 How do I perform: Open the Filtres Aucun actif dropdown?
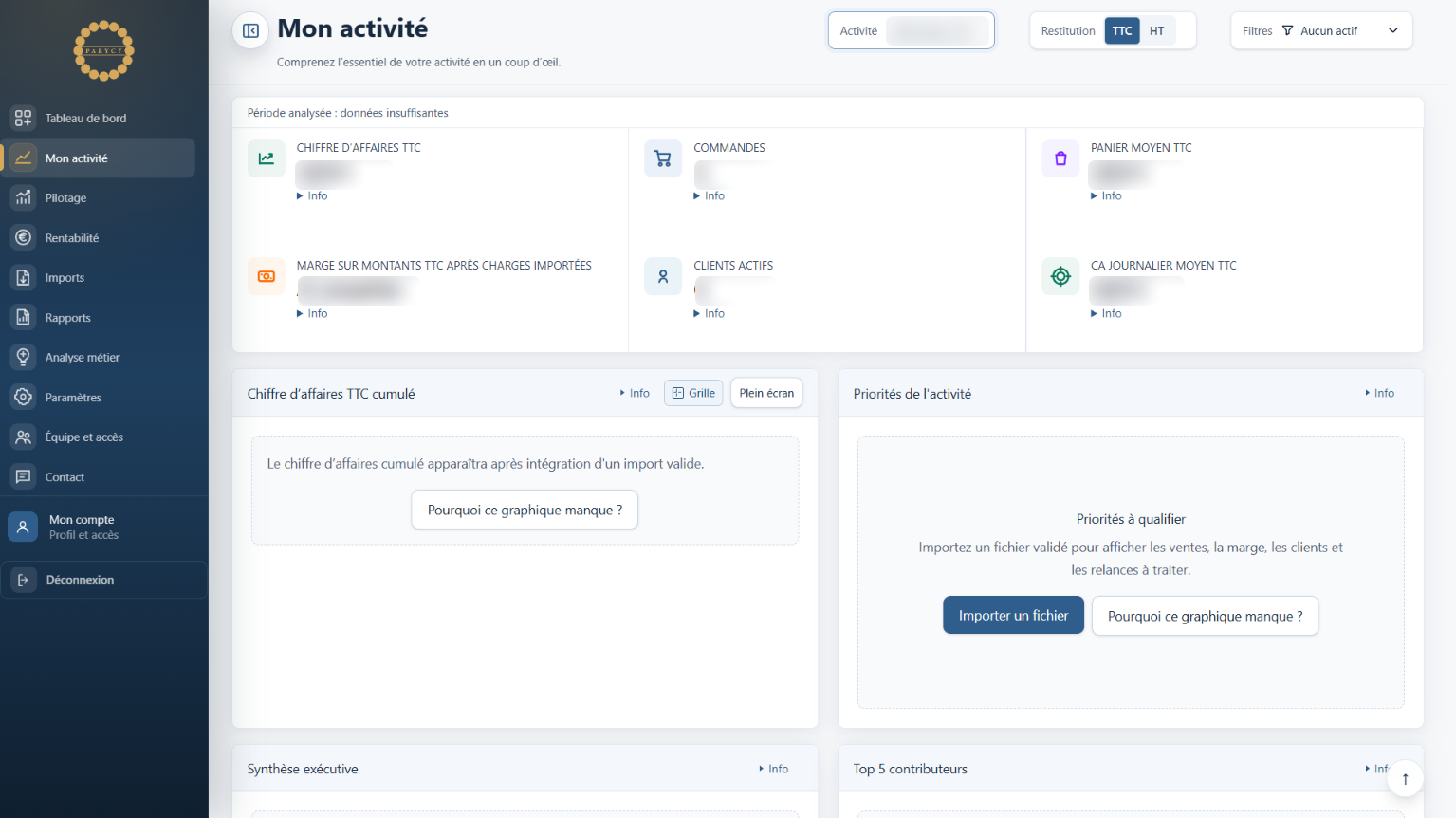click(x=1321, y=30)
